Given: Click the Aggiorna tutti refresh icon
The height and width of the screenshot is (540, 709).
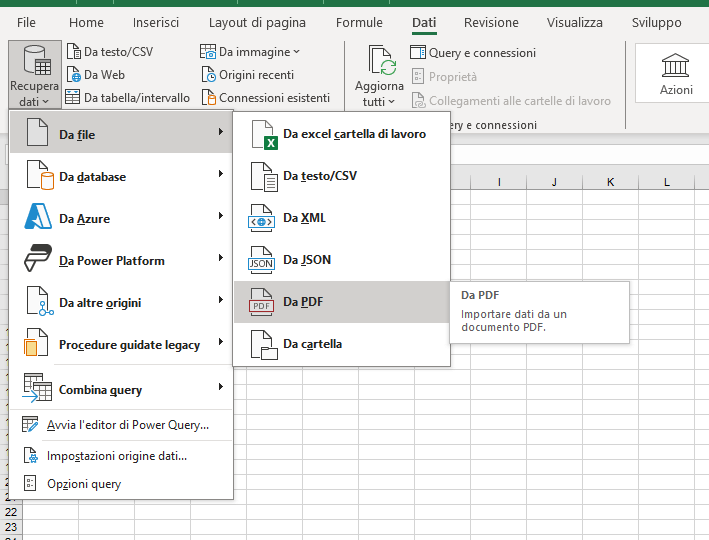Looking at the screenshot, I should coord(380,62).
